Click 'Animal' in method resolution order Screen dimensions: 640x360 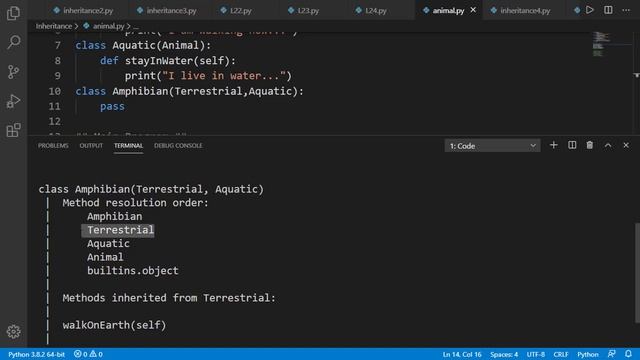pos(105,257)
